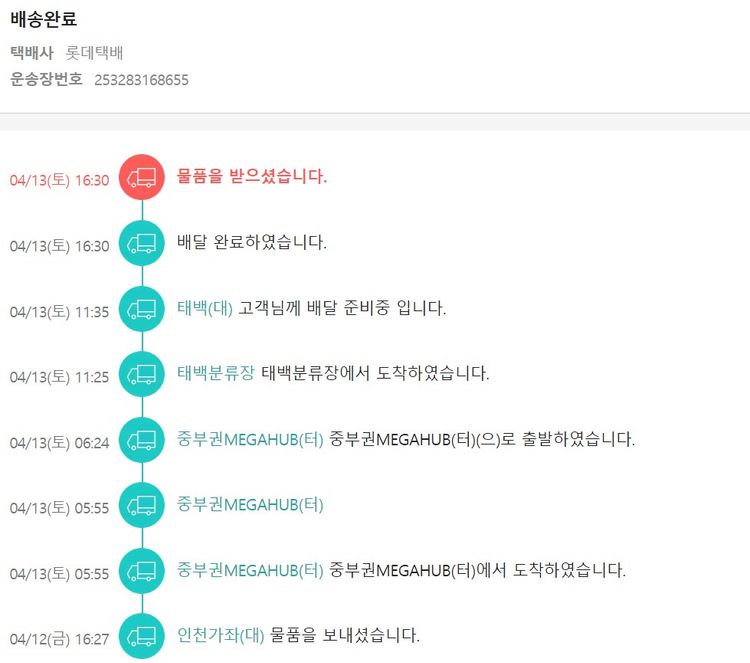Select truck icon for the 06:24 departure step
Viewport: 750px width, 663px height.
tap(142, 440)
